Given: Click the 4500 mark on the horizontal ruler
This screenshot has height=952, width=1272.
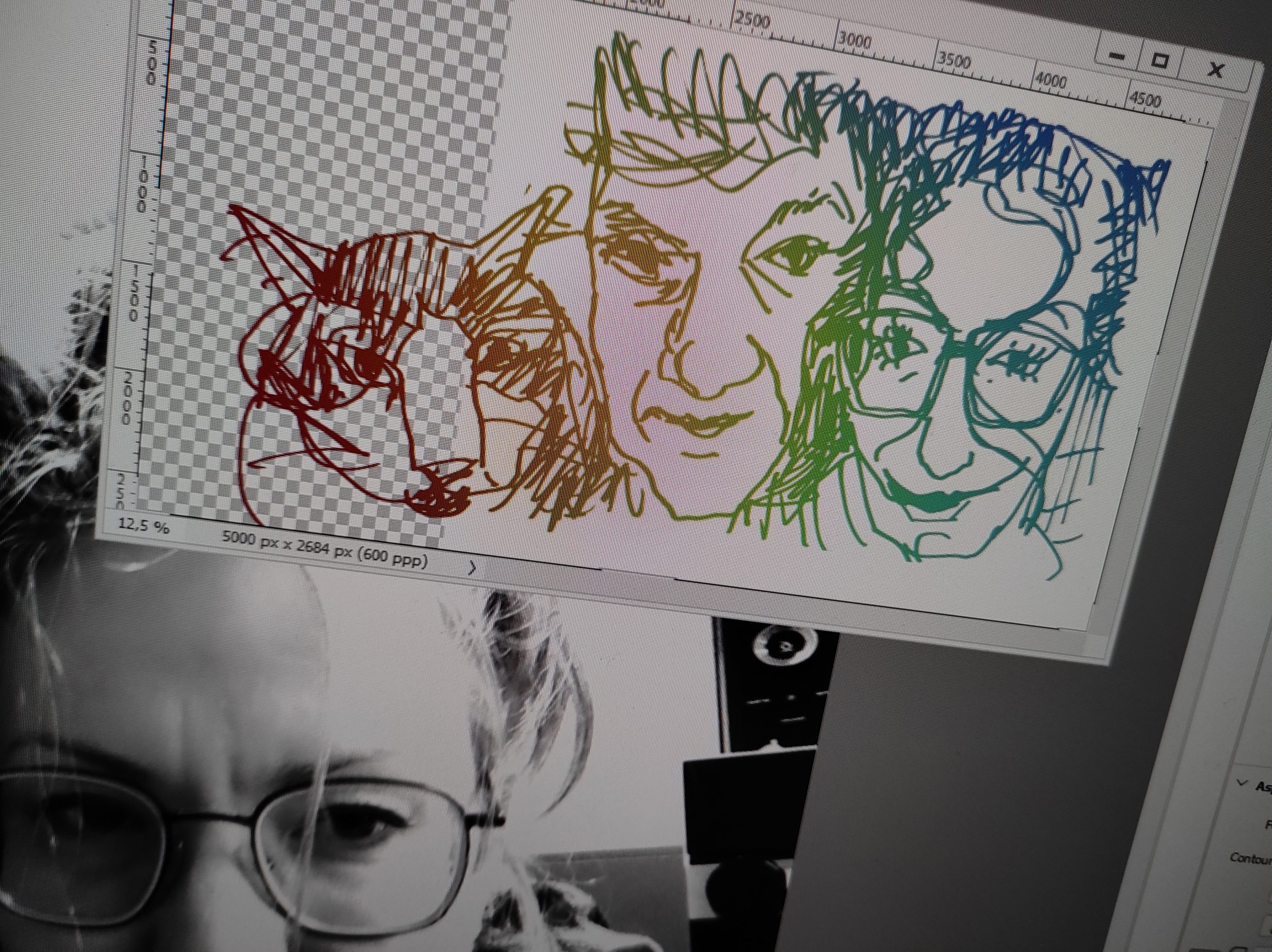Looking at the screenshot, I should click(1144, 99).
